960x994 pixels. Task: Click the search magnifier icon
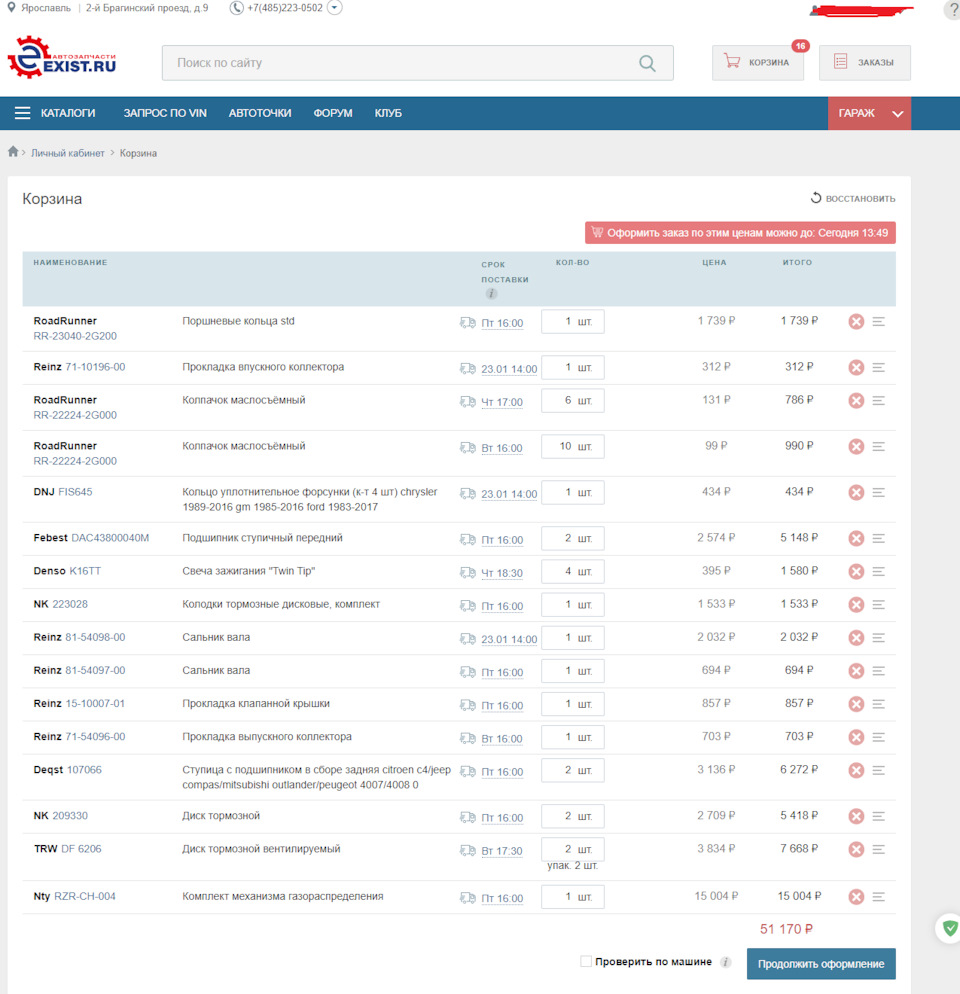click(x=647, y=63)
